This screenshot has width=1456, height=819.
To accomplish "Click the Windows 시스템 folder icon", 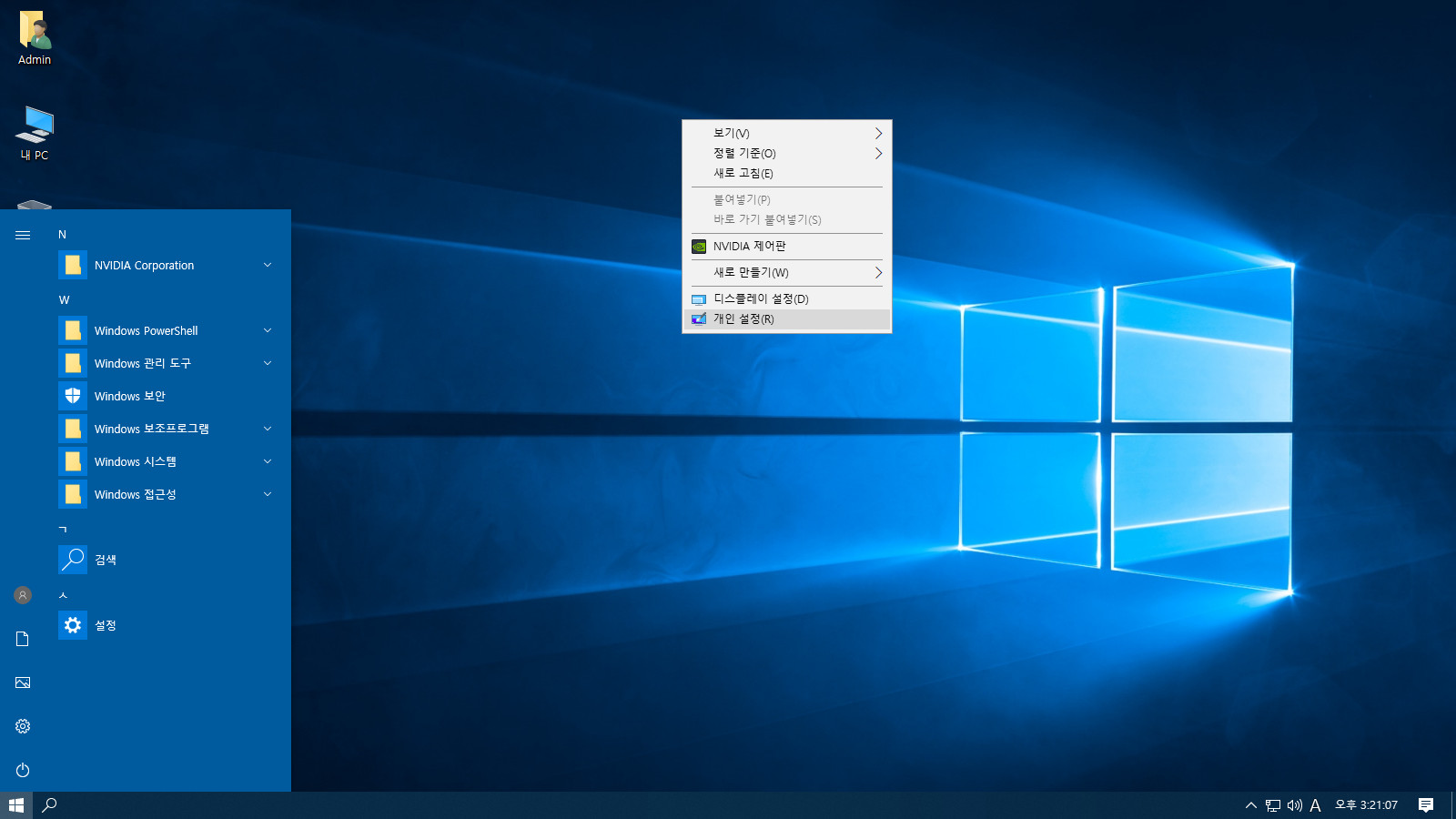I will tap(73, 461).
